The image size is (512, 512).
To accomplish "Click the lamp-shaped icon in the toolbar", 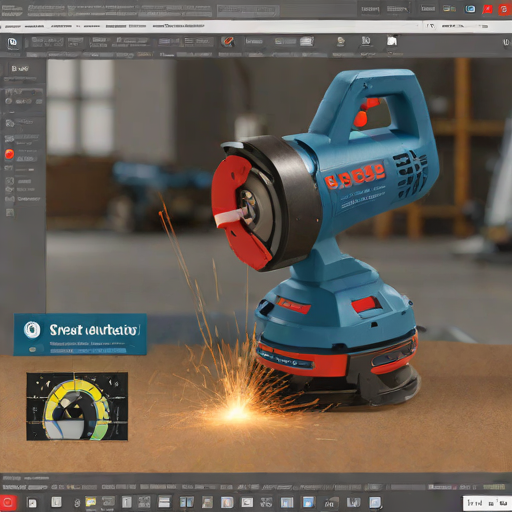I will (340, 41).
